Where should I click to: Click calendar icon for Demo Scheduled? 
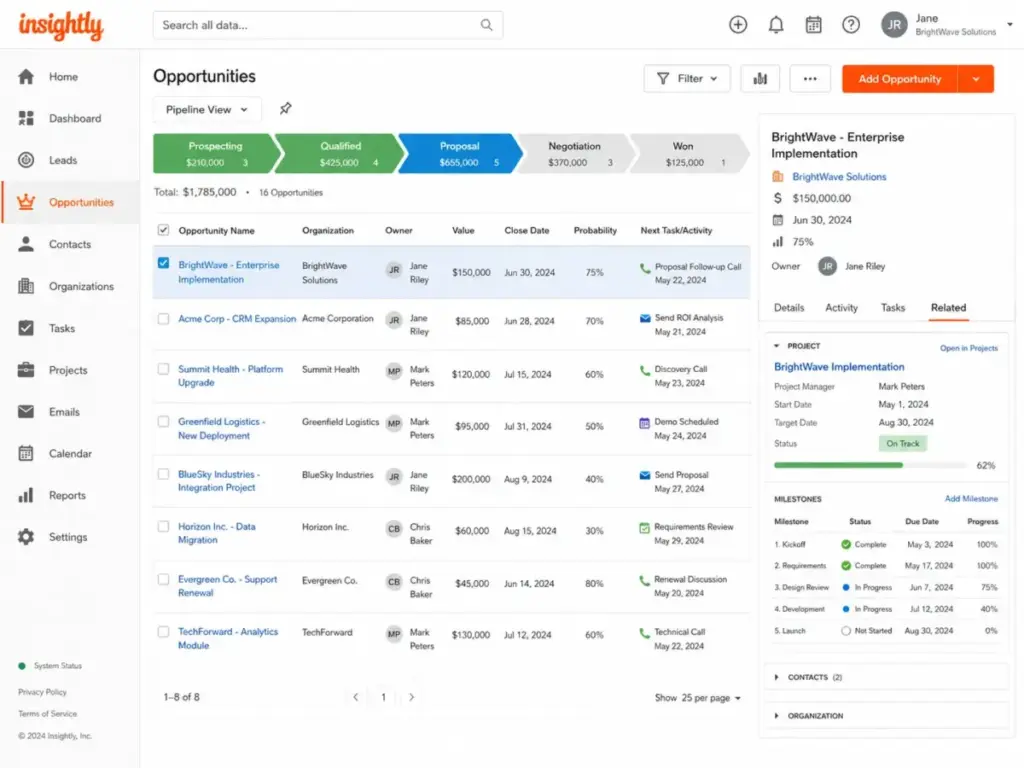tap(645, 422)
